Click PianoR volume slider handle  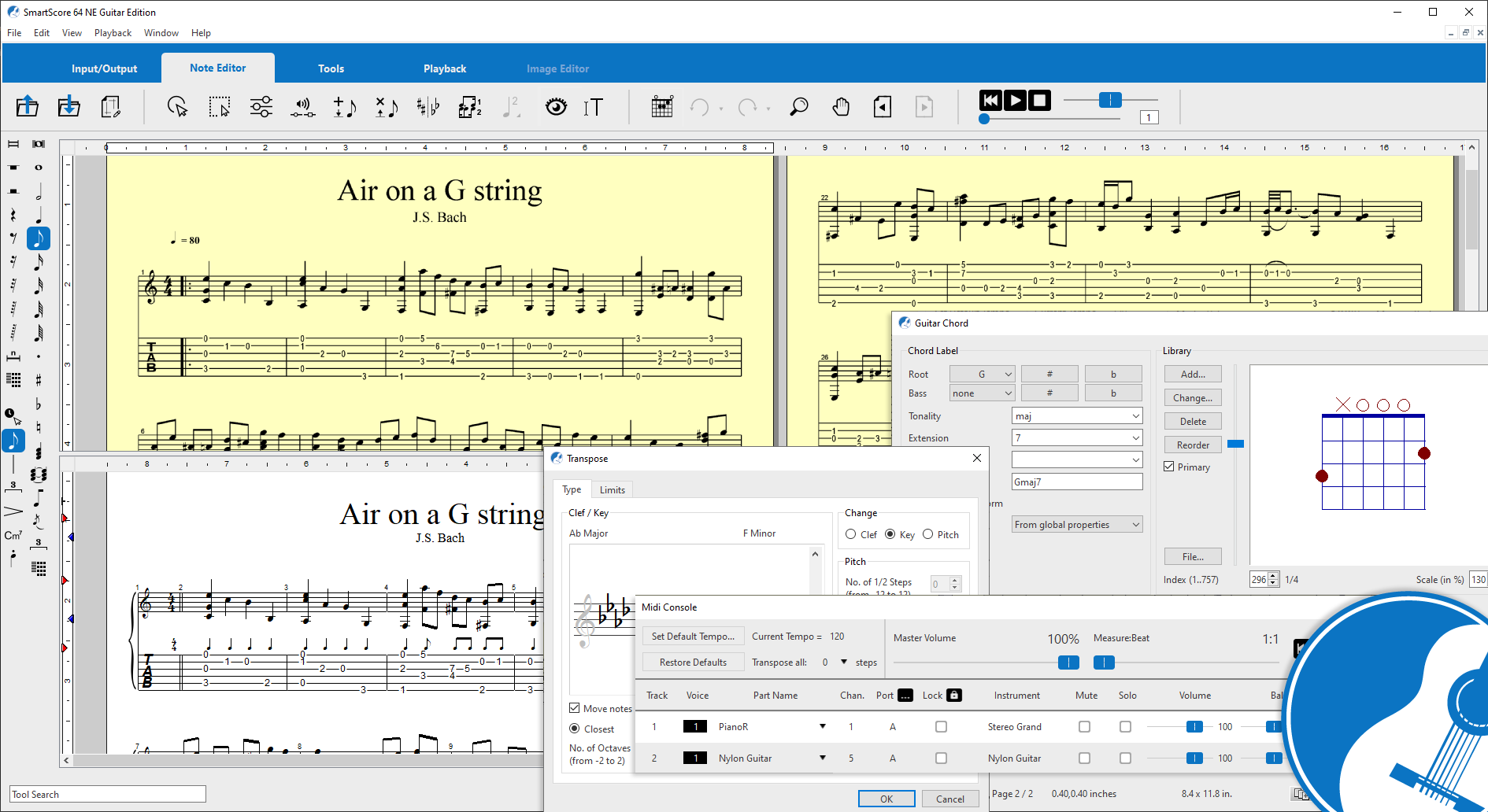pos(1194,727)
